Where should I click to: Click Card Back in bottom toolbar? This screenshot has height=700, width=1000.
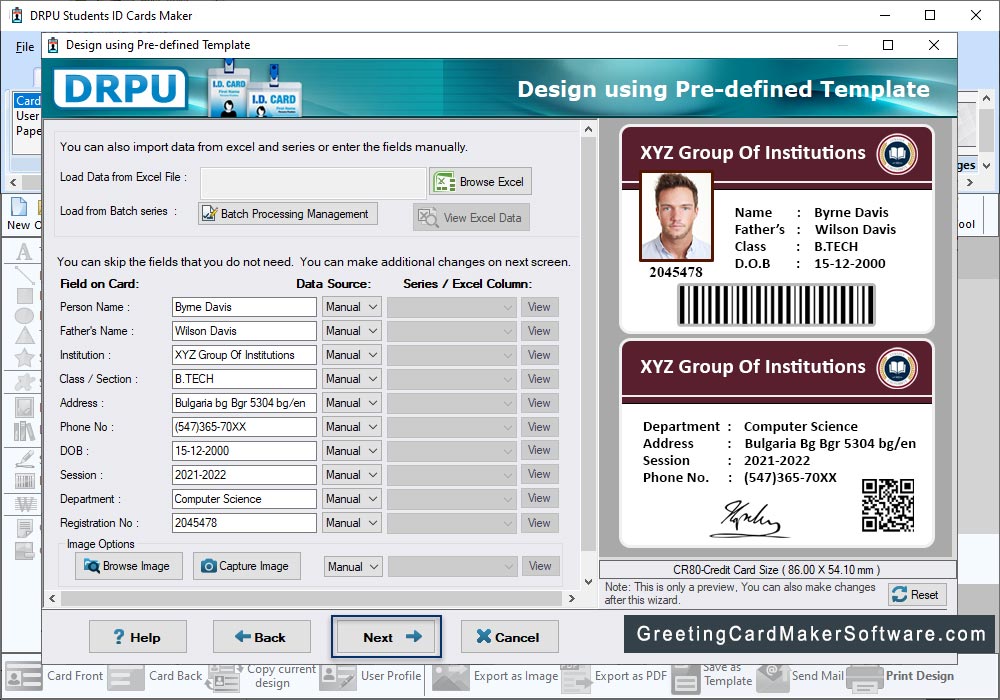click(x=156, y=676)
